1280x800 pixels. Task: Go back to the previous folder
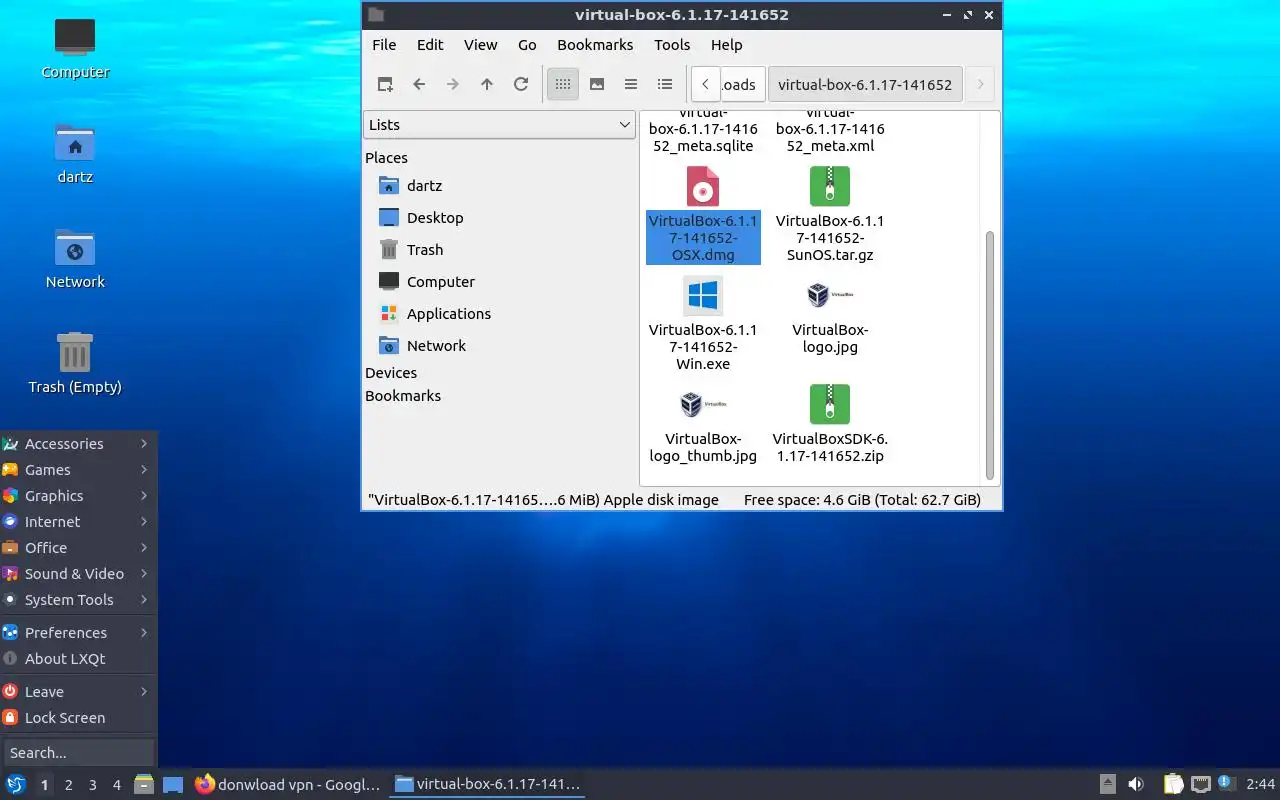419,85
